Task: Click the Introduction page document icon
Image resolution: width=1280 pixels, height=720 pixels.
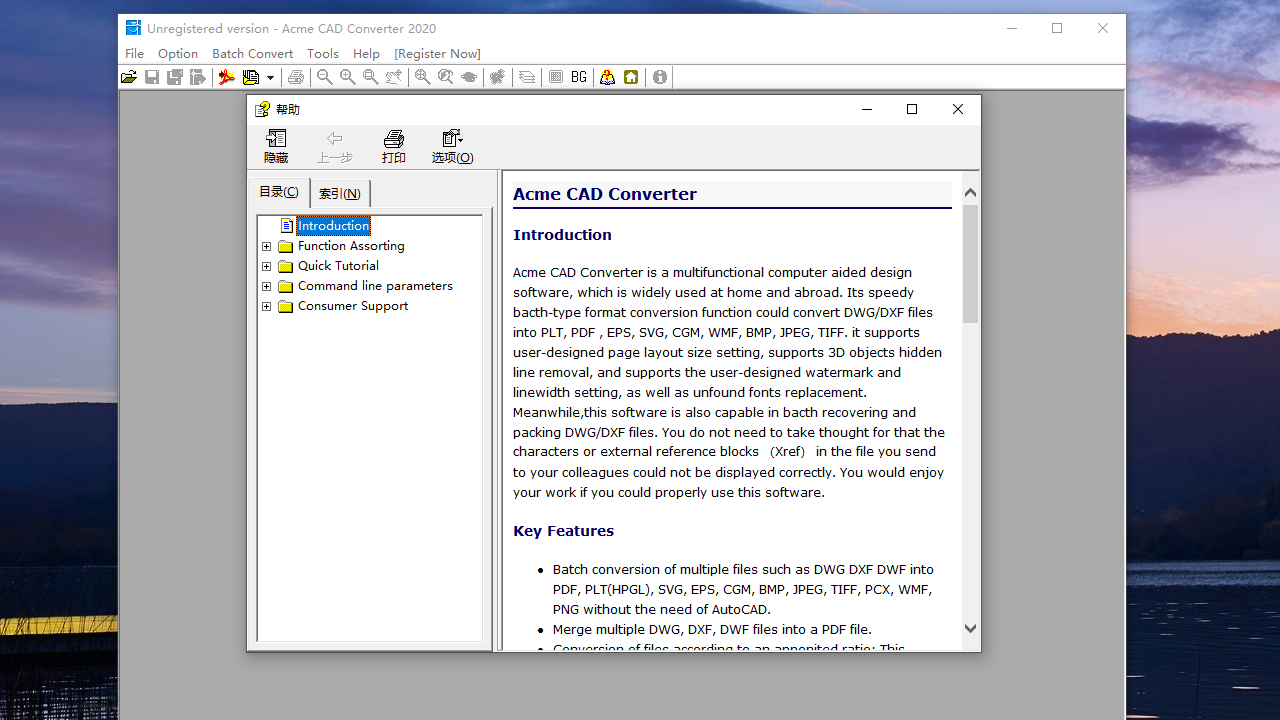Action: (x=287, y=226)
